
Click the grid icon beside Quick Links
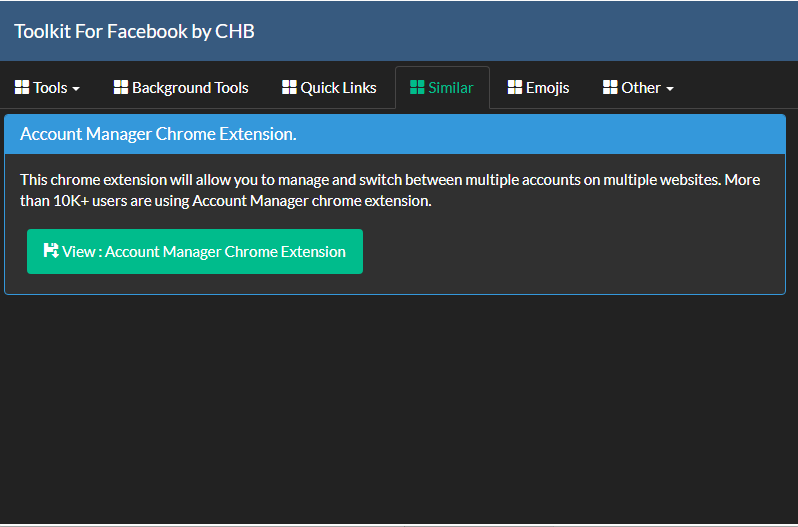[289, 87]
